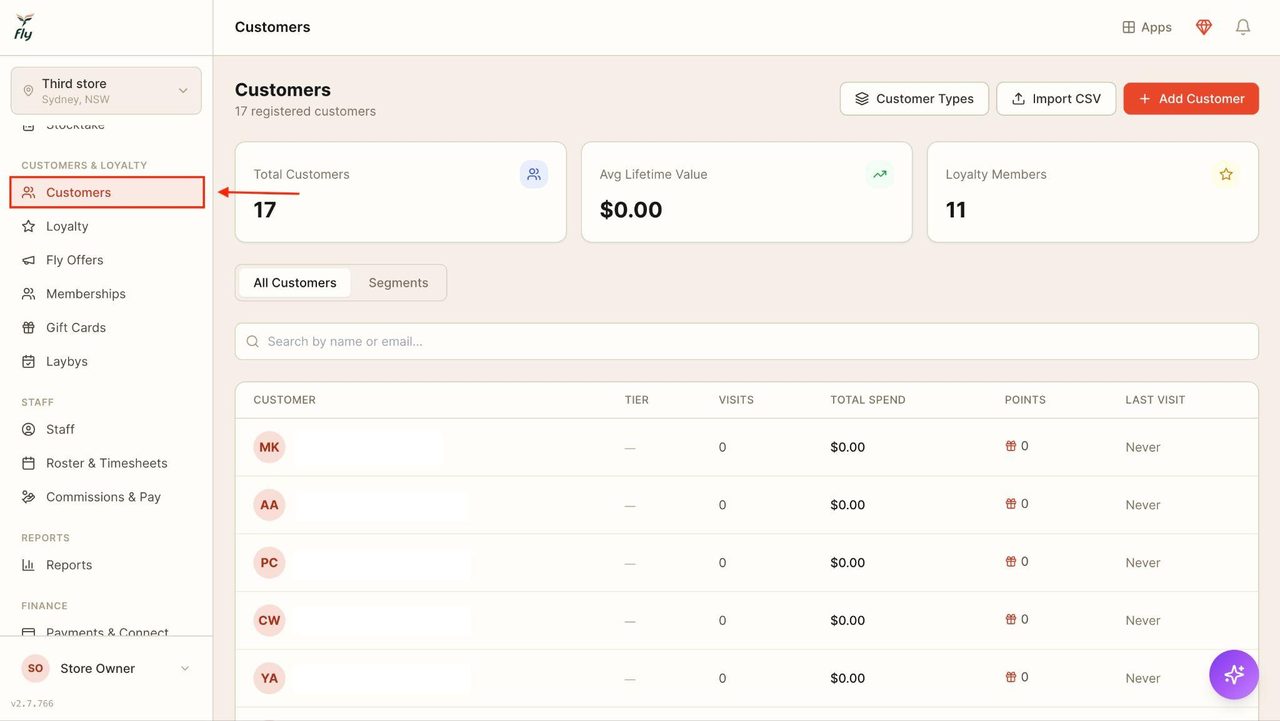The width and height of the screenshot is (1280, 721).
Task: Click the TOTAL SPEND column header
Action: tap(868, 400)
